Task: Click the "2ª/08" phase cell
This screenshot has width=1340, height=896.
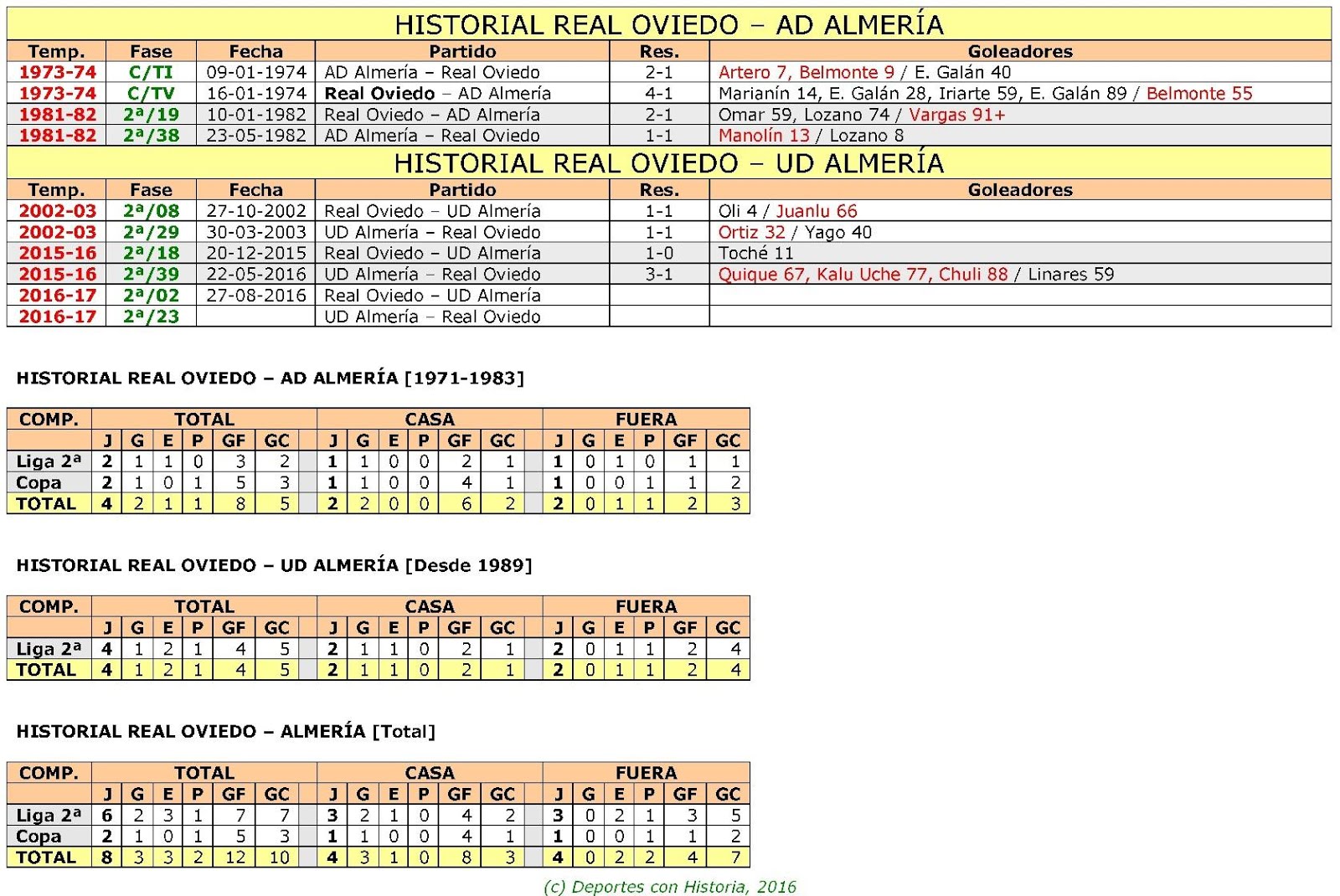Action: (151, 211)
